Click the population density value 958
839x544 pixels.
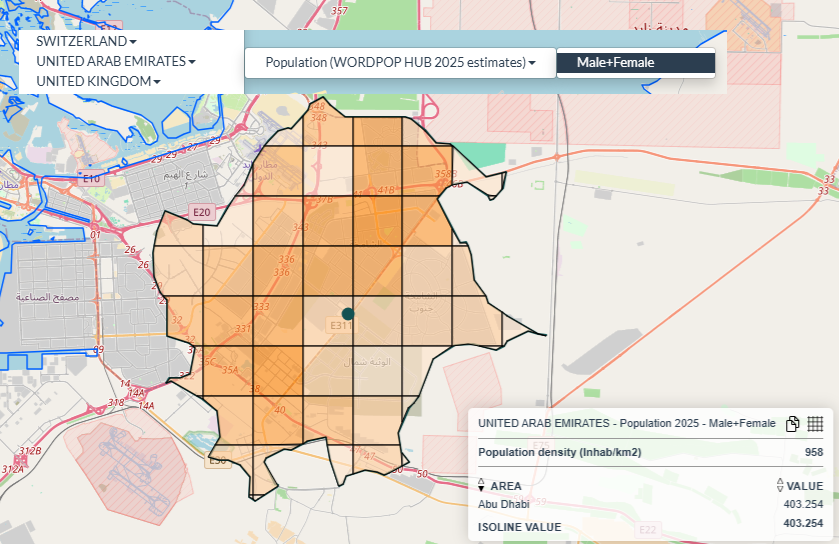814,452
